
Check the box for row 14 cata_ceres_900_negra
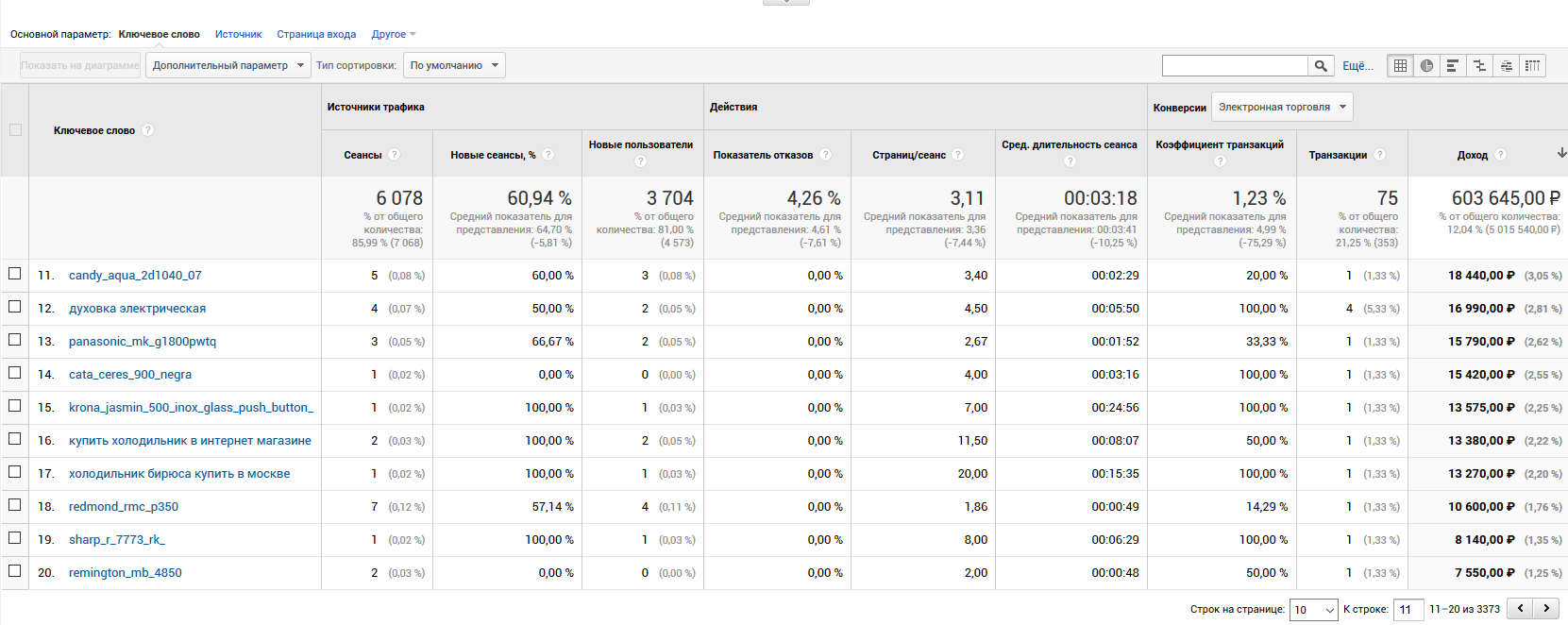pyautogui.click(x=15, y=373)
